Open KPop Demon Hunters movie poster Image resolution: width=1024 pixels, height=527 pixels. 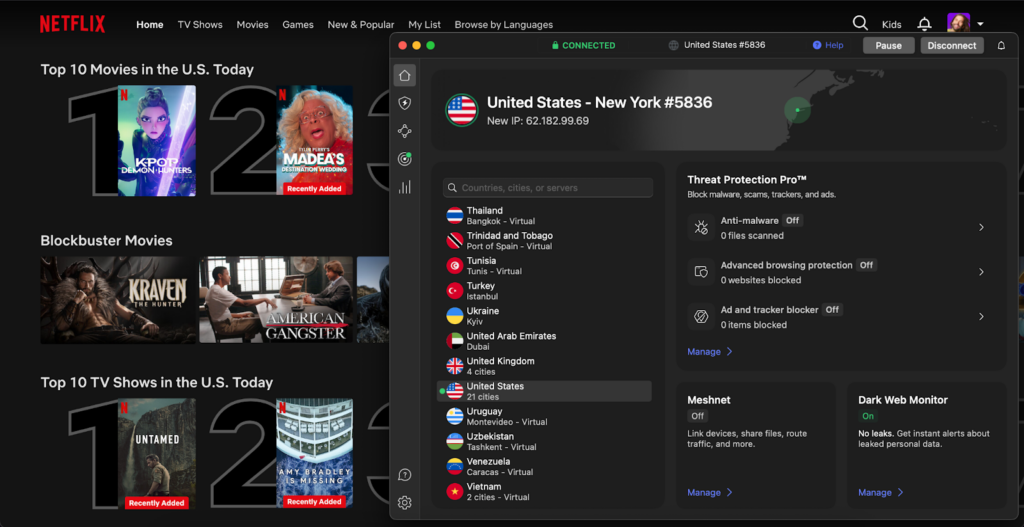click(157, 140)
